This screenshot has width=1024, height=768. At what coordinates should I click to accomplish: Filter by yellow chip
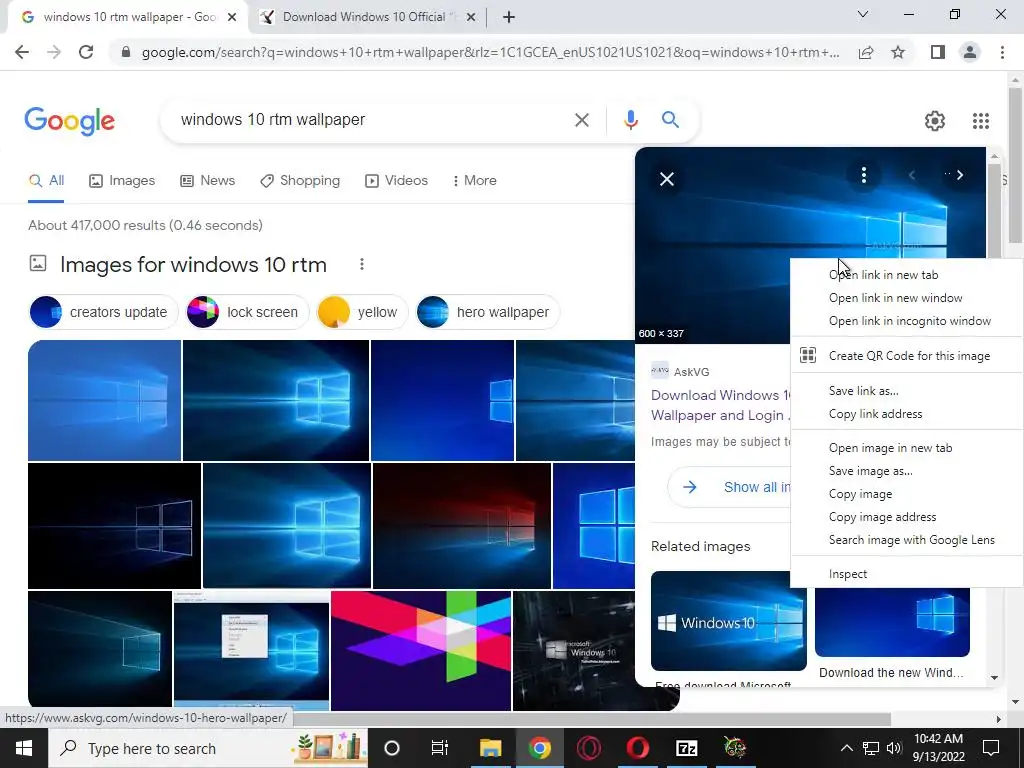tap(362, 312)
